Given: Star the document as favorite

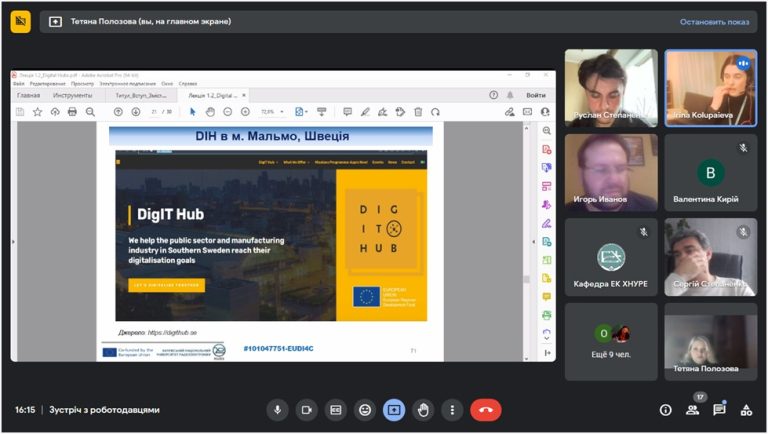Looking at the screenshot, I should pos(37,112).
